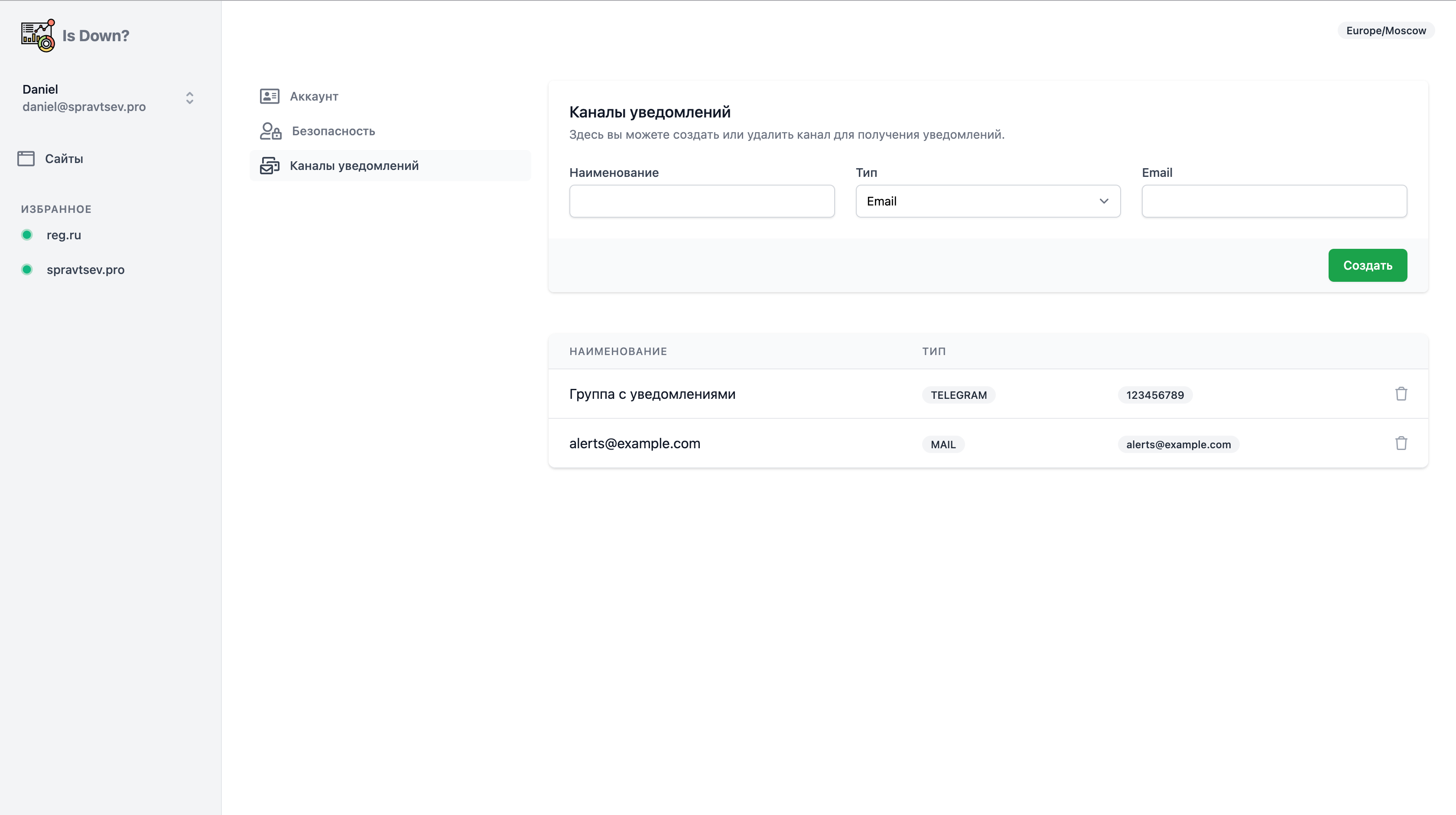
Task: Select the Аккаунт section icon
Action: click(270, 95)
